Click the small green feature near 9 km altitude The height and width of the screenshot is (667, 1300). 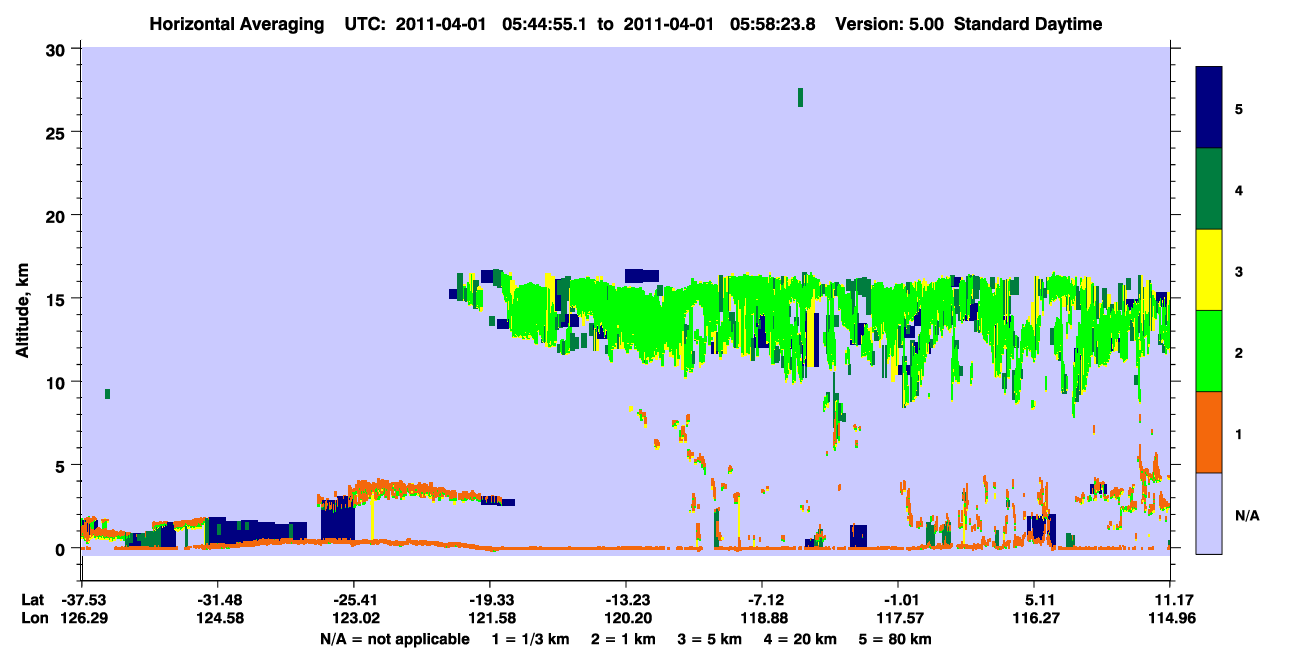pos(107,394)
